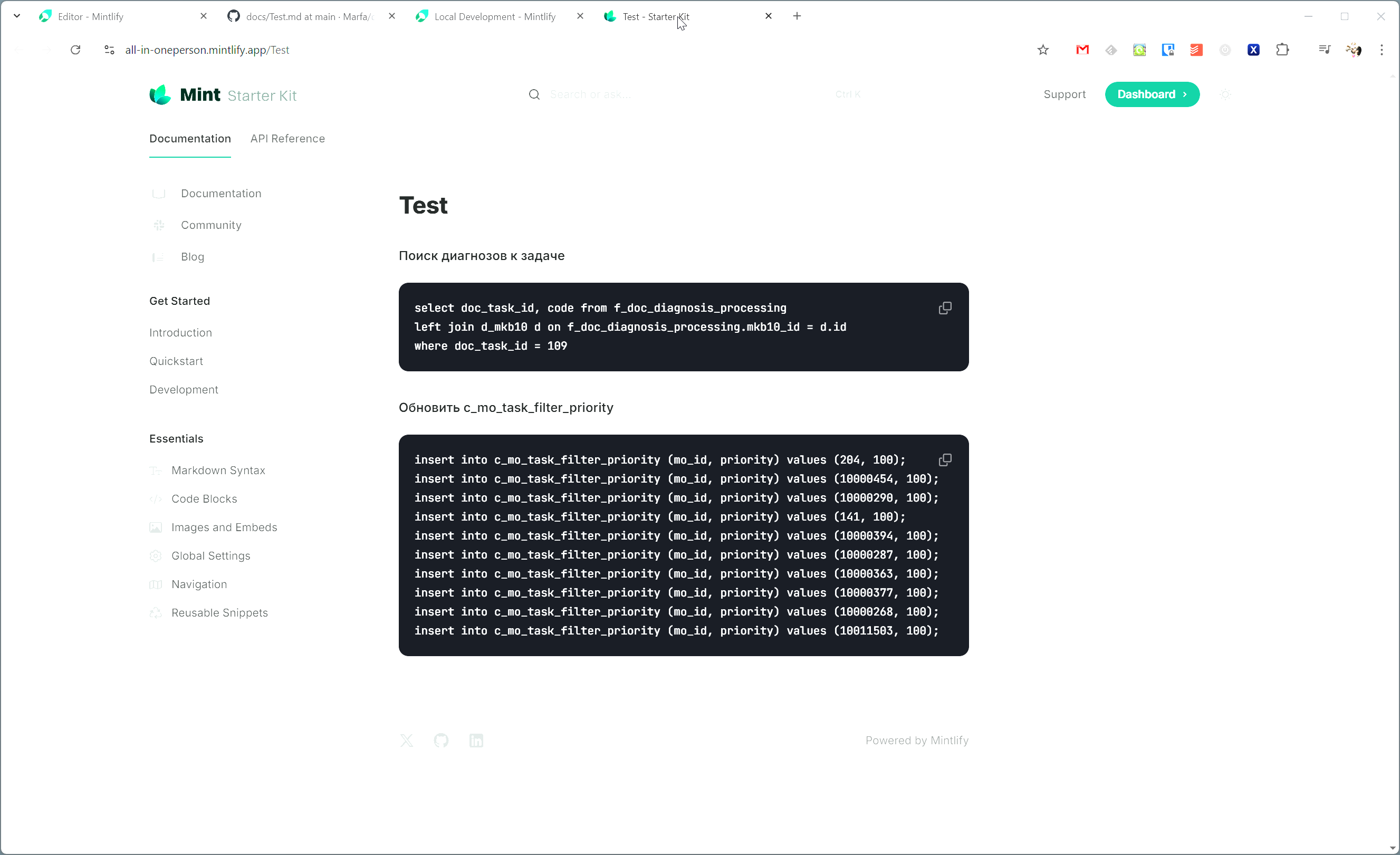Switch to the API Reference tab
The width and height of the screenshot is (1400, 855).
[x=287, y=139]
